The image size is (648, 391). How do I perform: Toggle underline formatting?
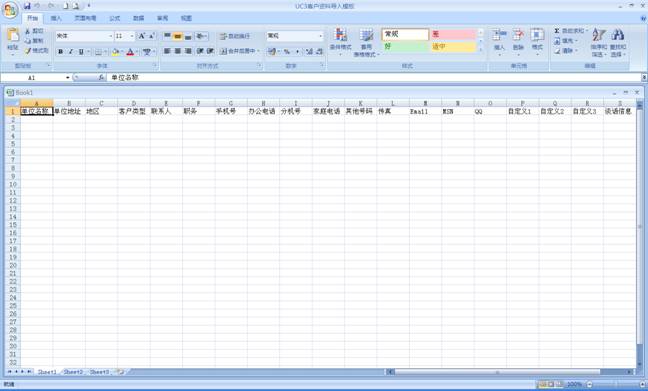tap(81, 52)
